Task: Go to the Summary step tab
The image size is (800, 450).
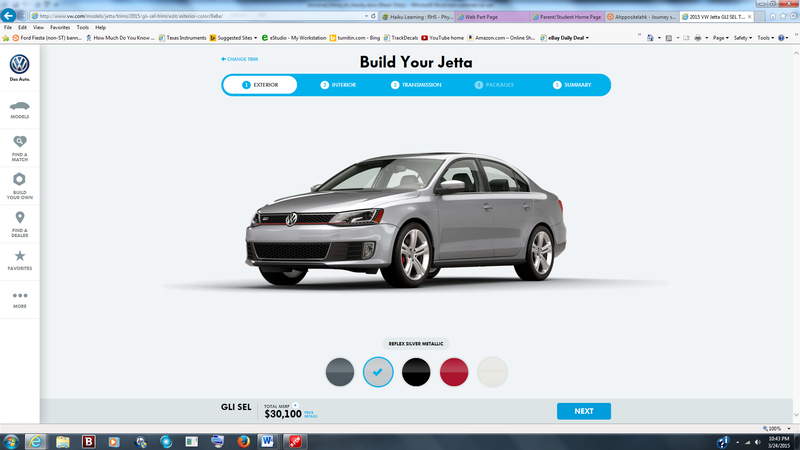Action: 572,85
